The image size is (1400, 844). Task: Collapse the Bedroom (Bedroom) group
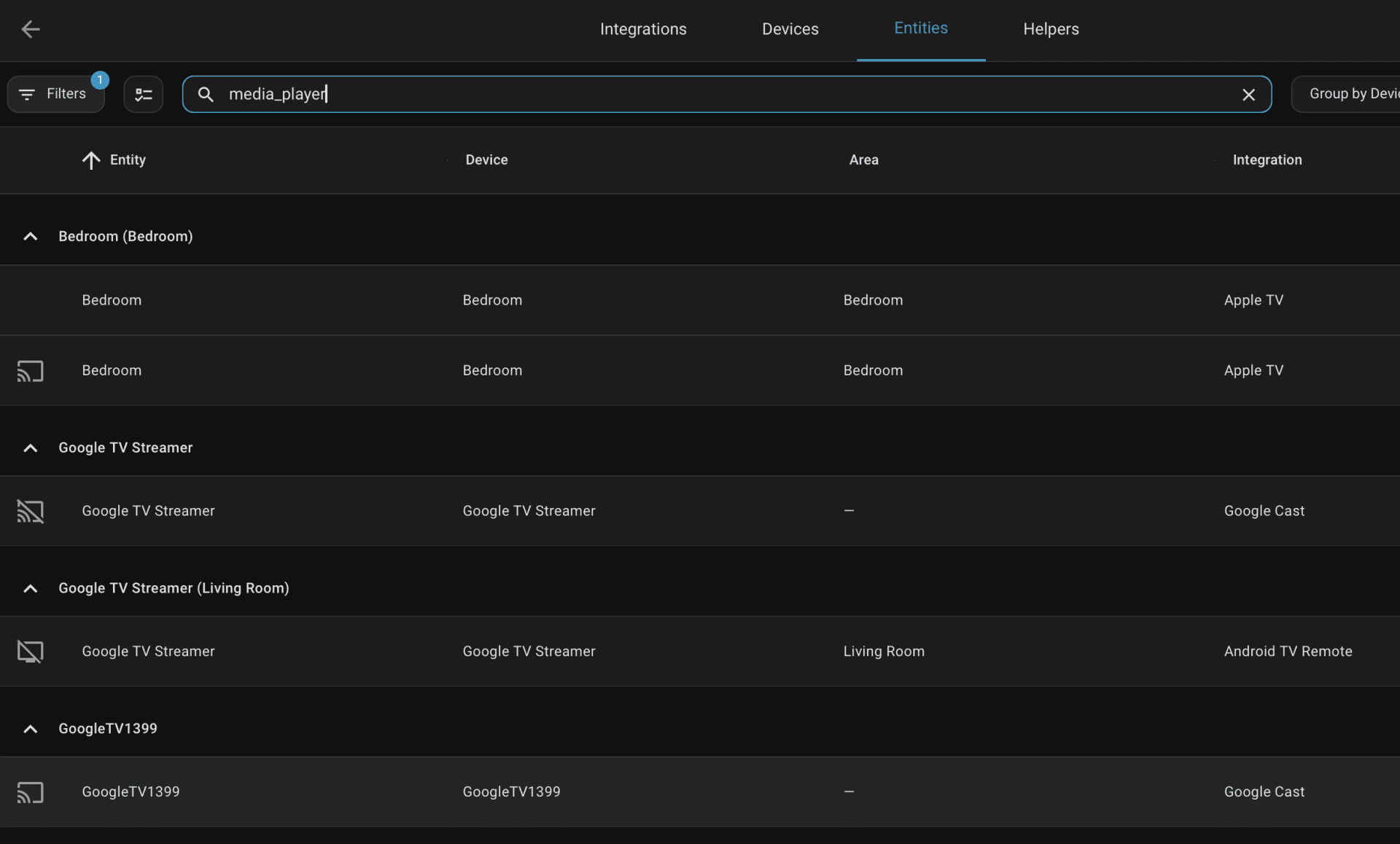(31, 236)
